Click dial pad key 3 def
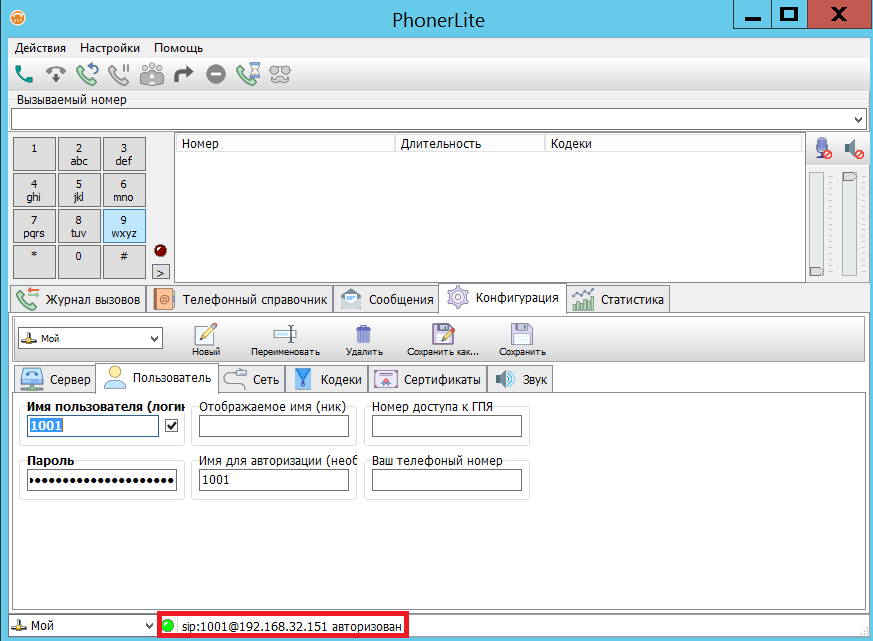873x641 pixels. (x=124, y=154)
